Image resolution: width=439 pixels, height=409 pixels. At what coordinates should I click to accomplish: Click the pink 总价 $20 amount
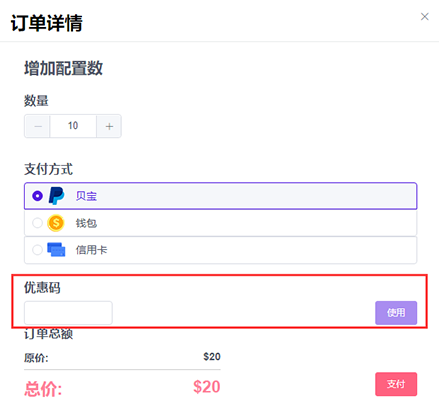[x=207, y=387]
